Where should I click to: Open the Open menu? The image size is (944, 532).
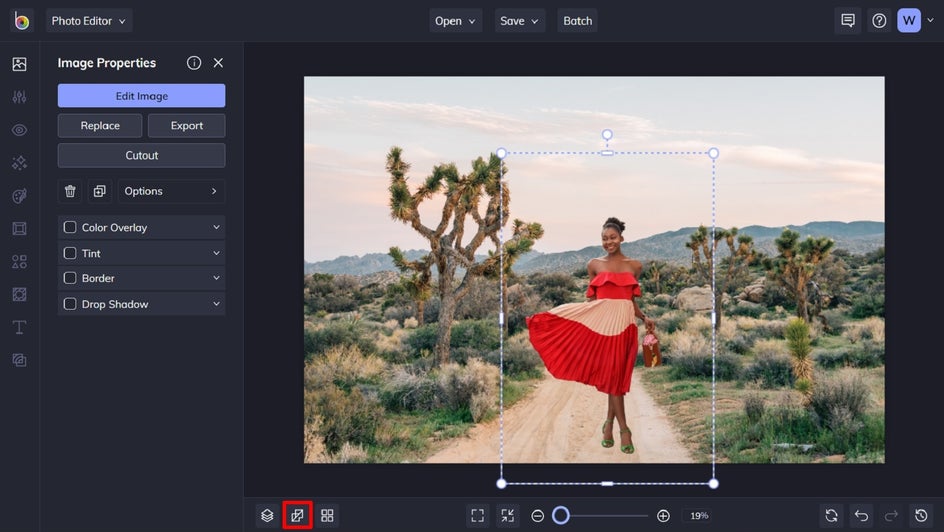pyautogui.click(x=455, y=21)
